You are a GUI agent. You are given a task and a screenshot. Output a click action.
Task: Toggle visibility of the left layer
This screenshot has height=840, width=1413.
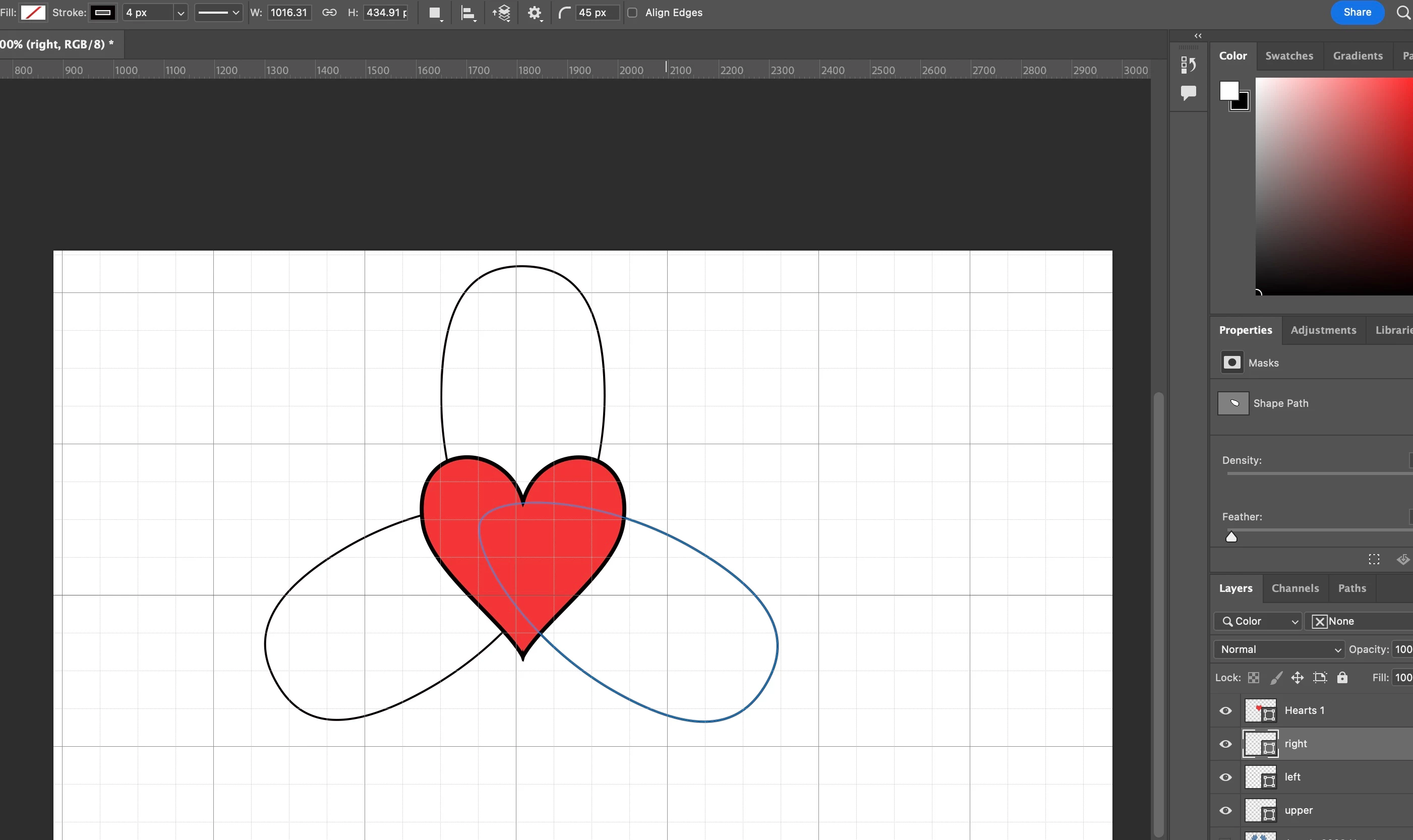[x=1225, y=777]
